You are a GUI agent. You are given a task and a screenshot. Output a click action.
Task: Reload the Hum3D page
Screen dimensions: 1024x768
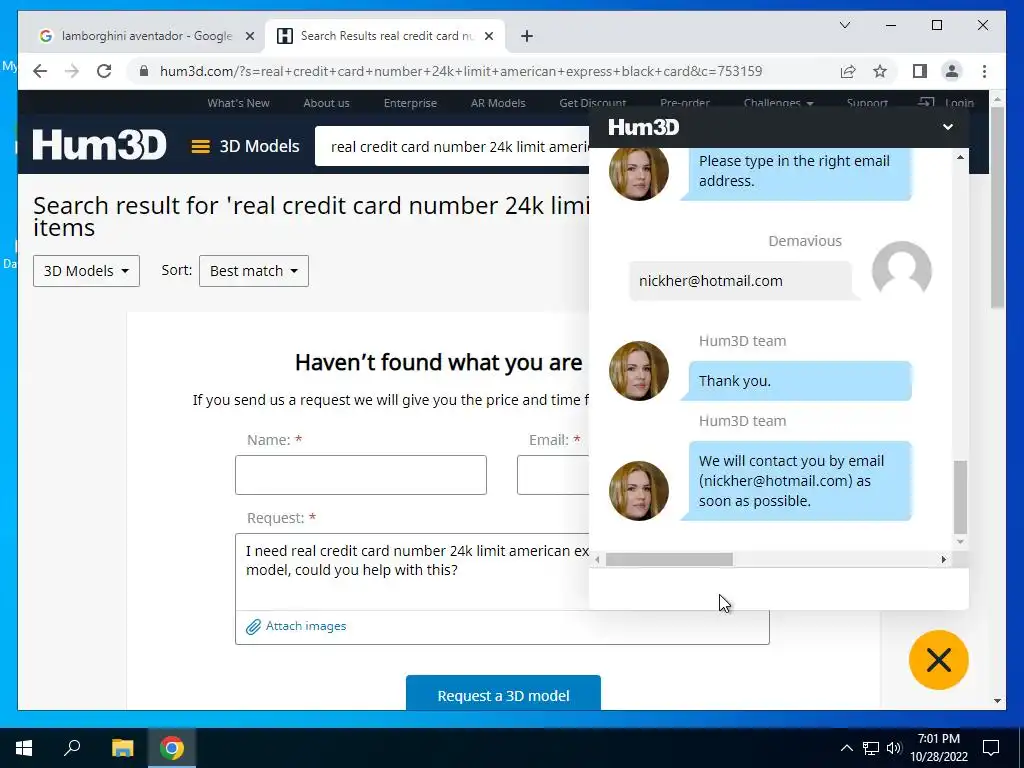click(104, 71)
